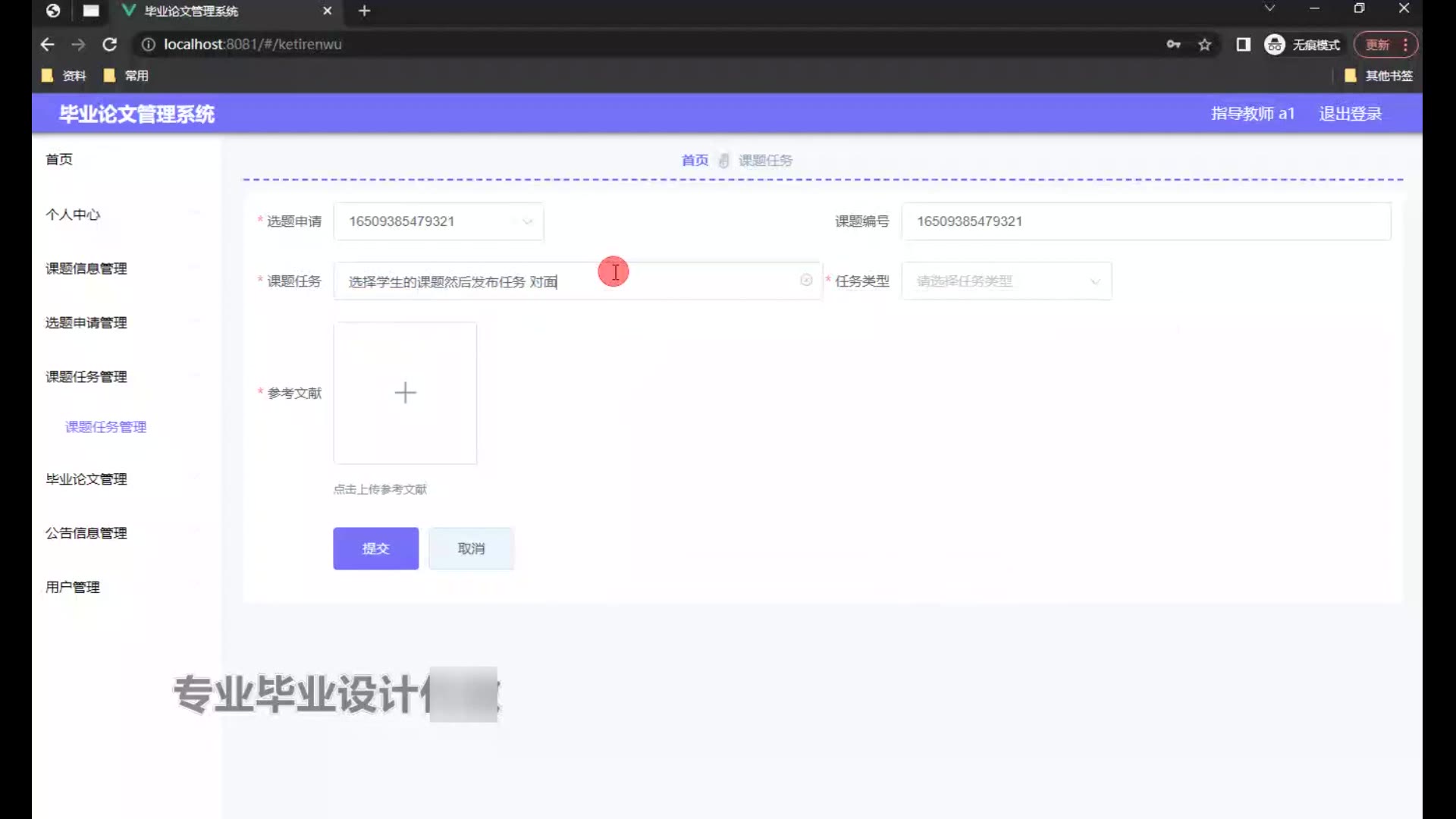This screenshot has height=819, width=1456.
Task: Open 其他书签 folder
Action: 1379,76
